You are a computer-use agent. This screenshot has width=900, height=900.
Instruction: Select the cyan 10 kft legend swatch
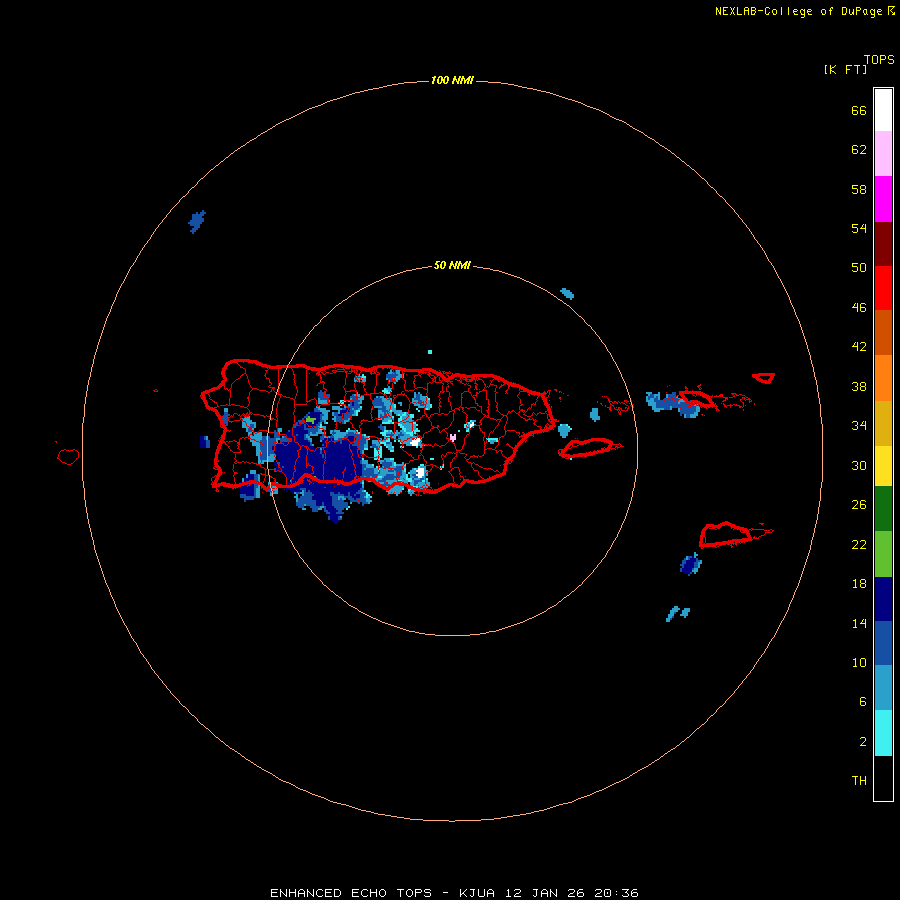pyautogui.click(x=883, y=733)
